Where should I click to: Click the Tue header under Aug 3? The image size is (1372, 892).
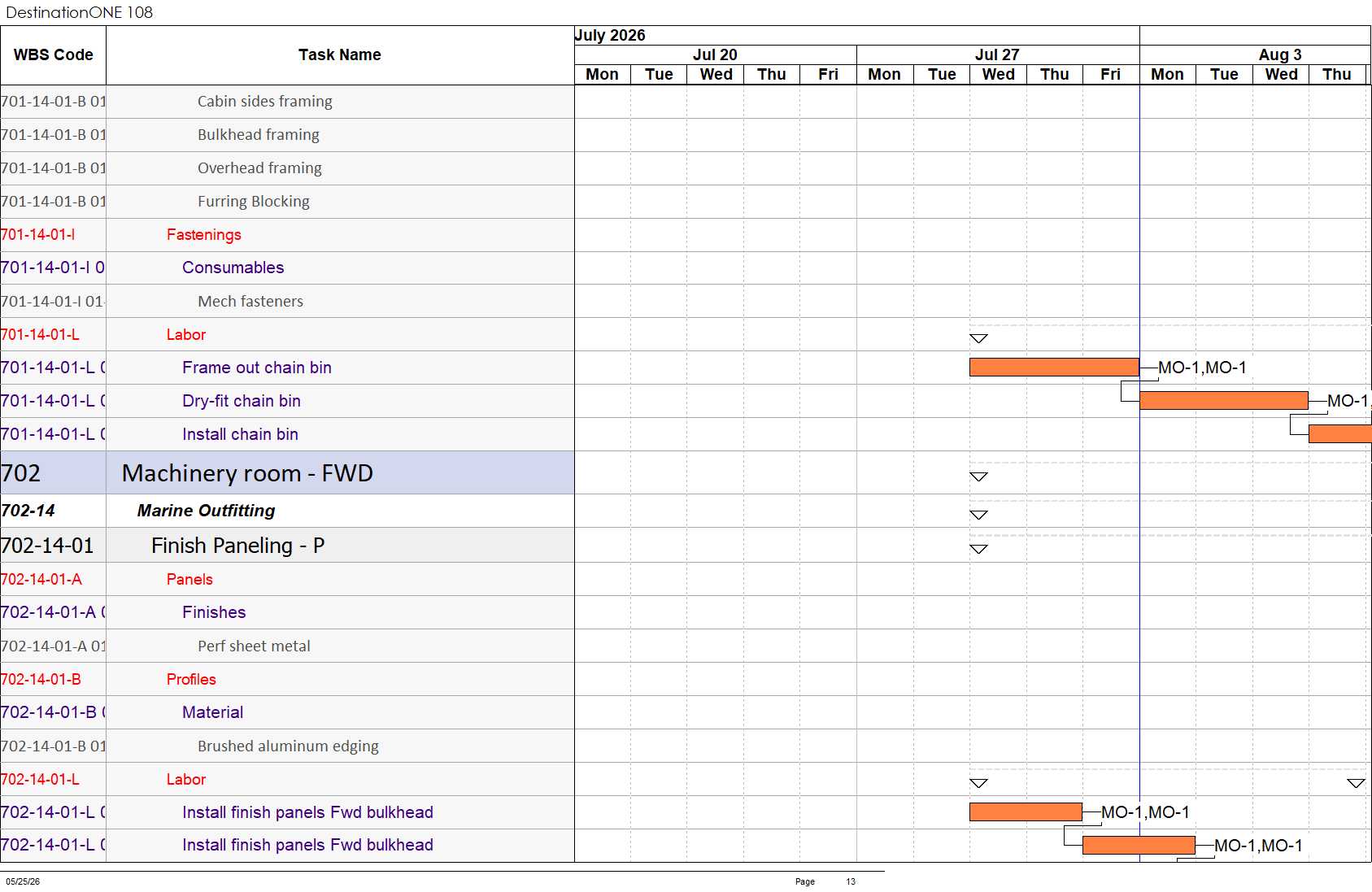point(1224,74)
